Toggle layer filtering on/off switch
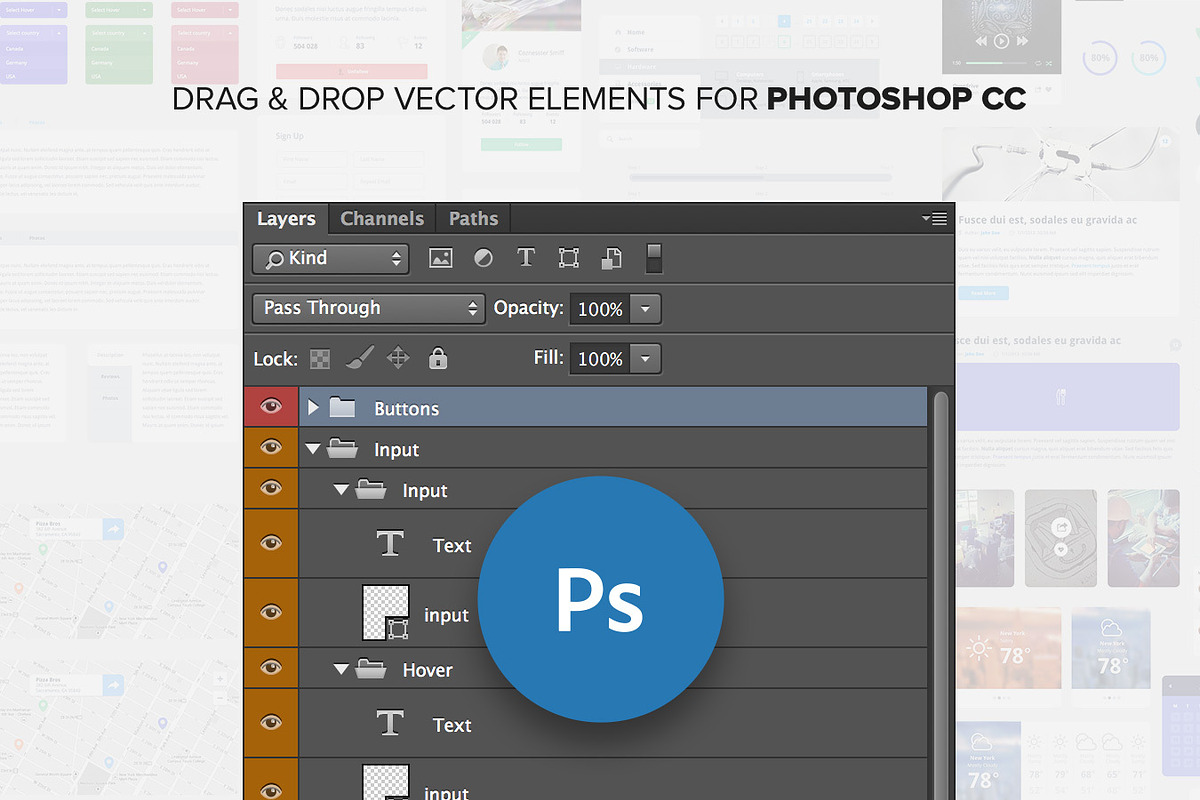 tap(654, 258)
